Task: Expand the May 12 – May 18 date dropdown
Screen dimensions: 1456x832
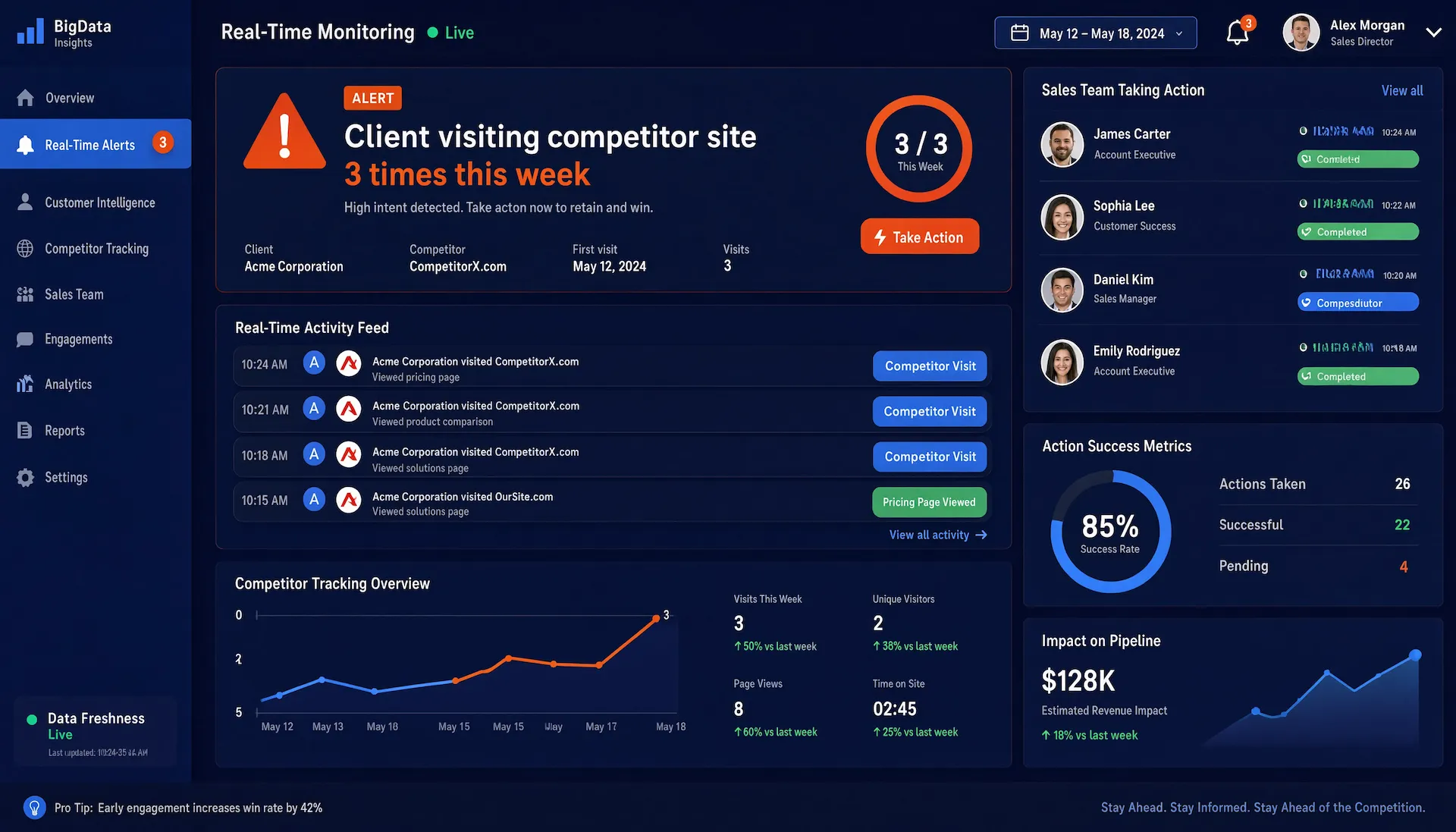Action: tap(1095, 33)
